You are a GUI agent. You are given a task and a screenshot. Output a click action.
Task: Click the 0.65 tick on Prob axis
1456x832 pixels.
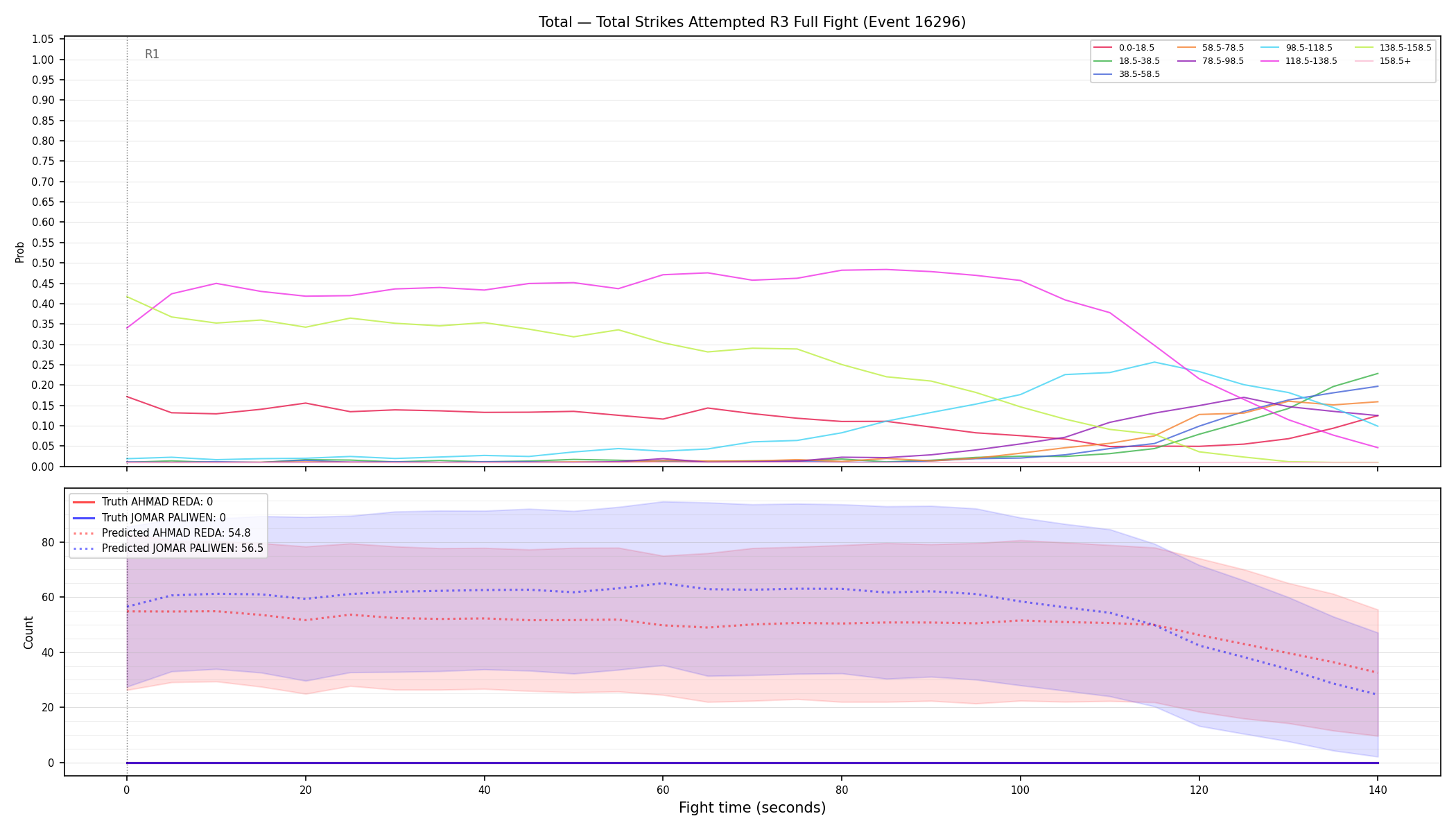pyautogui.click(x=43, y=202)
